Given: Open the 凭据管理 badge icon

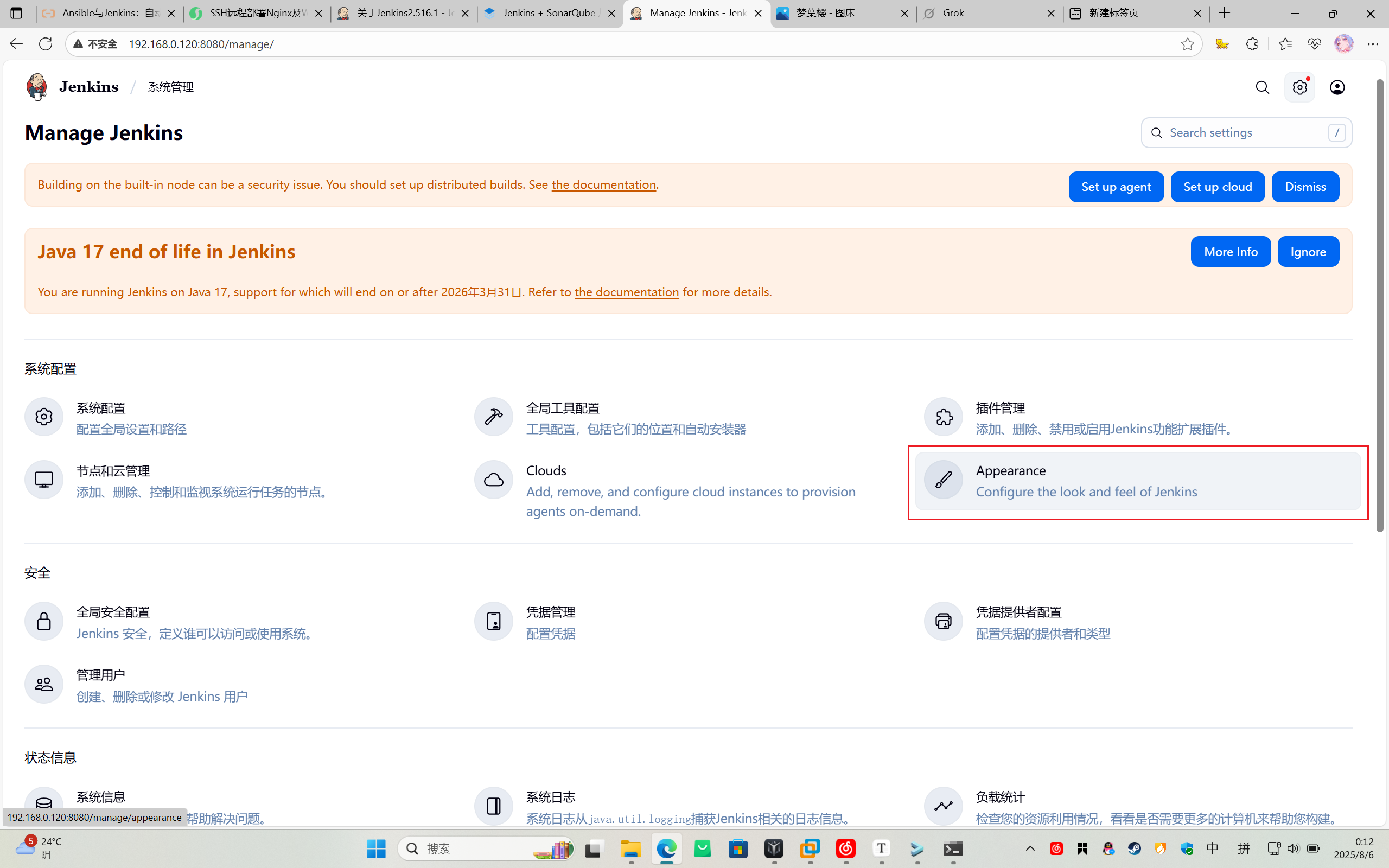Looking at the screenshot, I should [493, 621].
